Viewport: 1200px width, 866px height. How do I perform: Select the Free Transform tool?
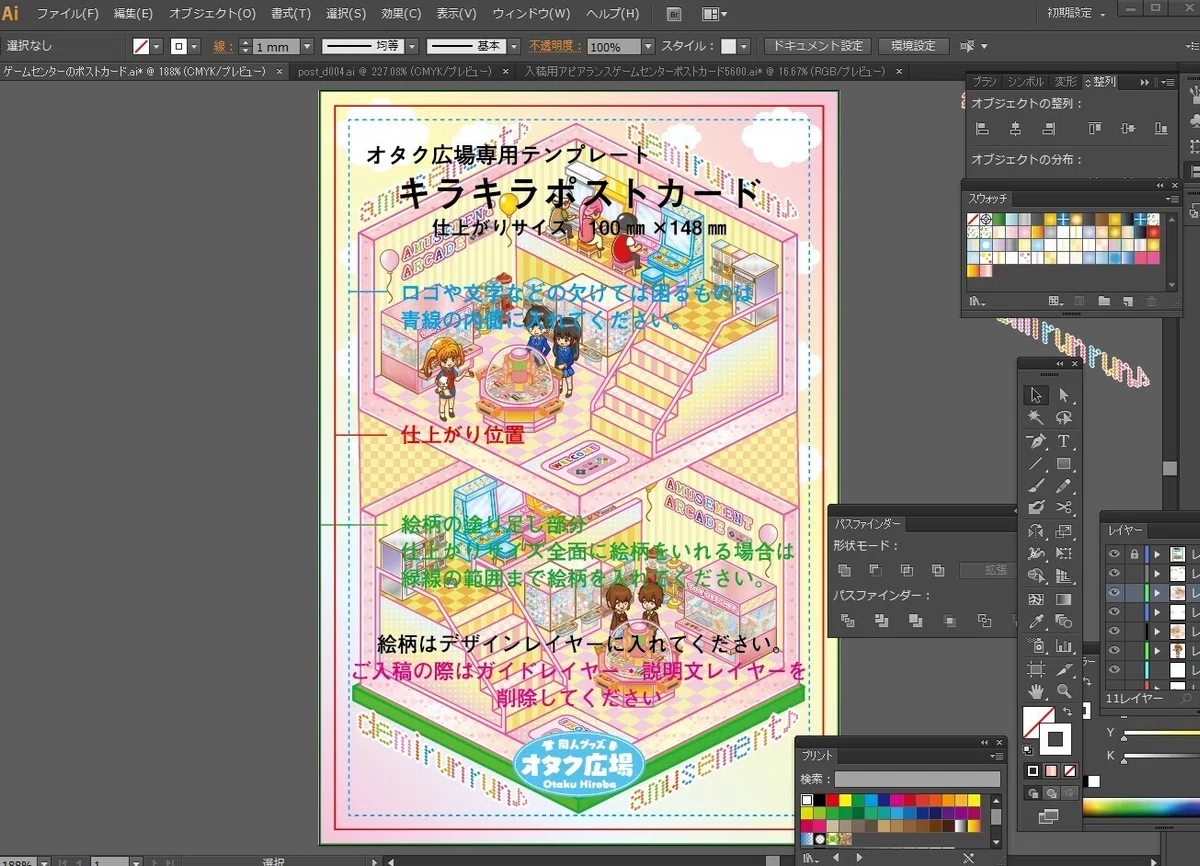(x=1064, y=553)
